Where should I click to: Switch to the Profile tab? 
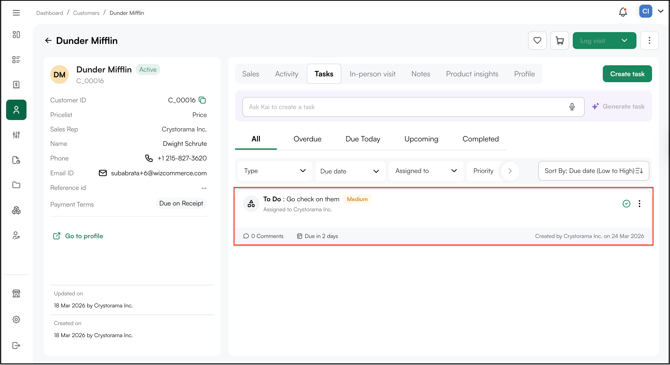tap(524, 74)
